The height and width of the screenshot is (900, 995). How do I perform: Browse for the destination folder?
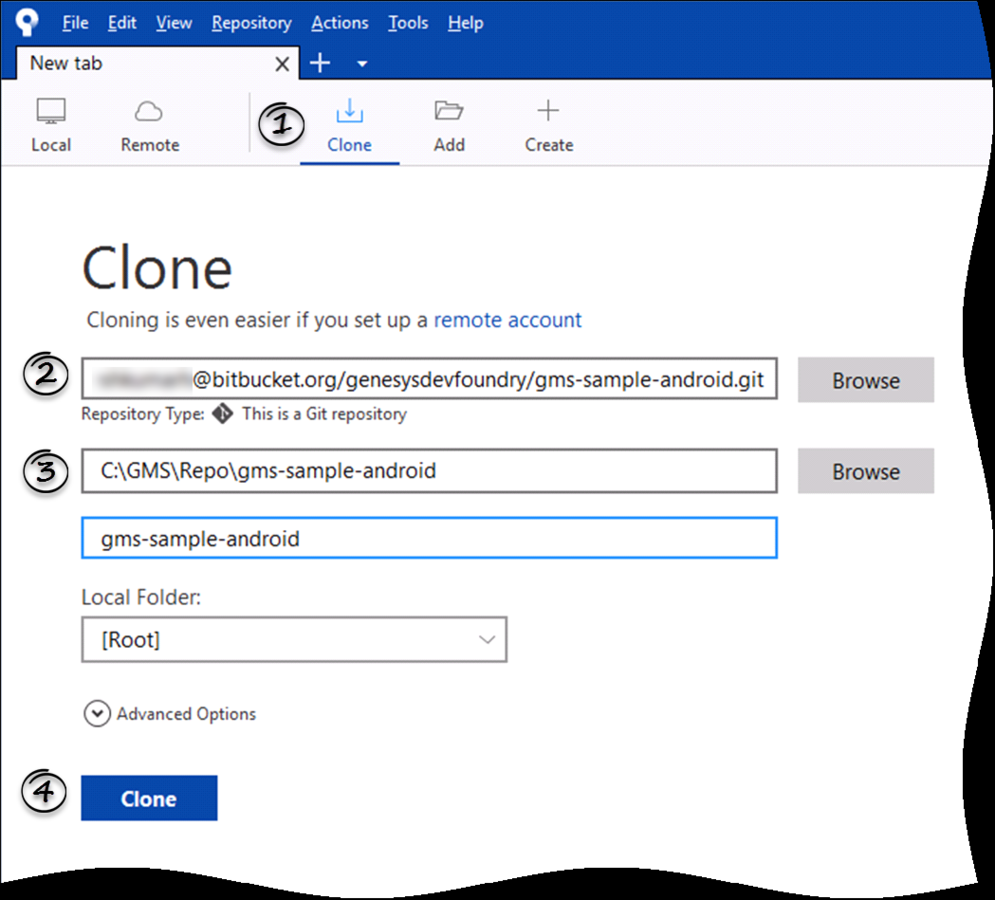coord(866,471)
